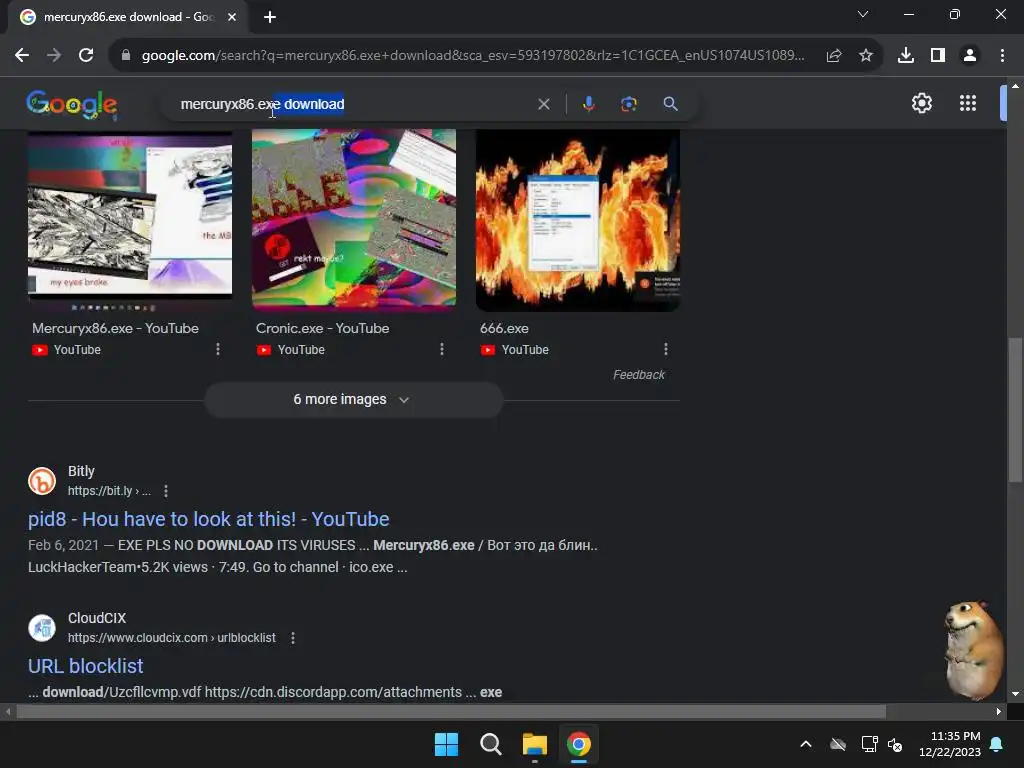
Task: Open options for Mercuryx86.exe image result
Action: [x=218, y=349]
